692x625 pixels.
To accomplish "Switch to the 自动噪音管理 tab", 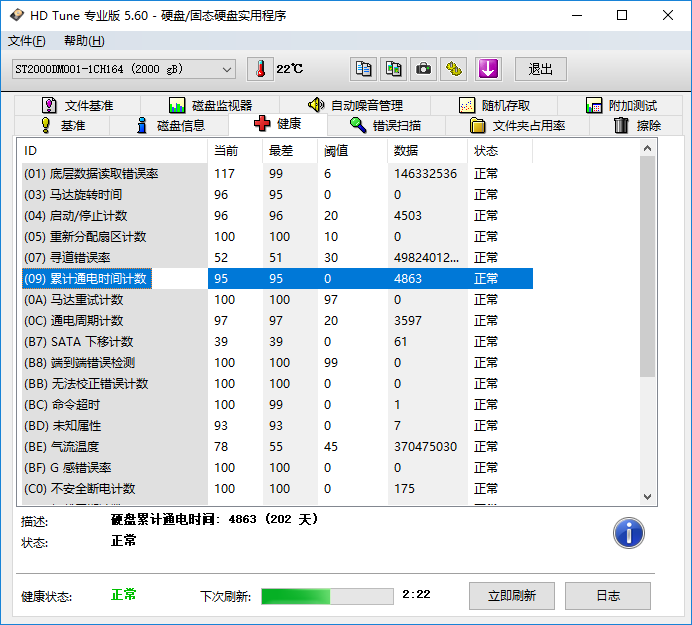I will (x=355, y=105).
